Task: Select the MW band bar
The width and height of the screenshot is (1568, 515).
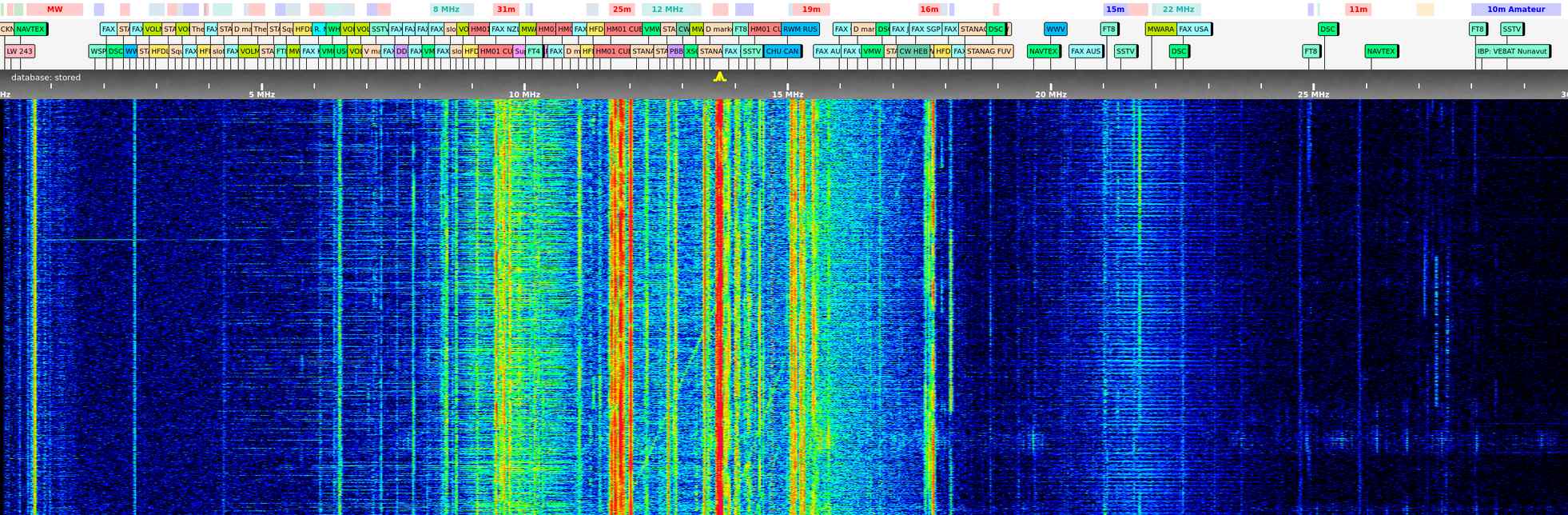Action: (54, 10)
